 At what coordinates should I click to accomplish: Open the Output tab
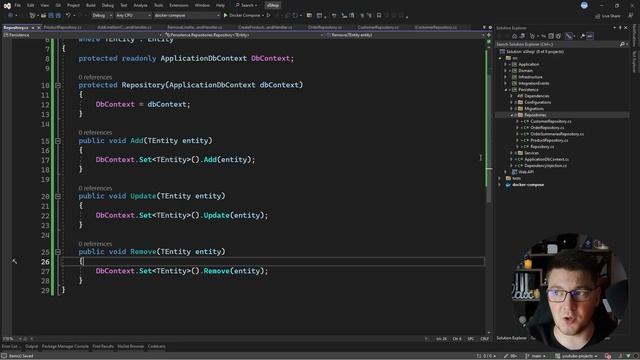pyautogui.click(x=31, y=347)
